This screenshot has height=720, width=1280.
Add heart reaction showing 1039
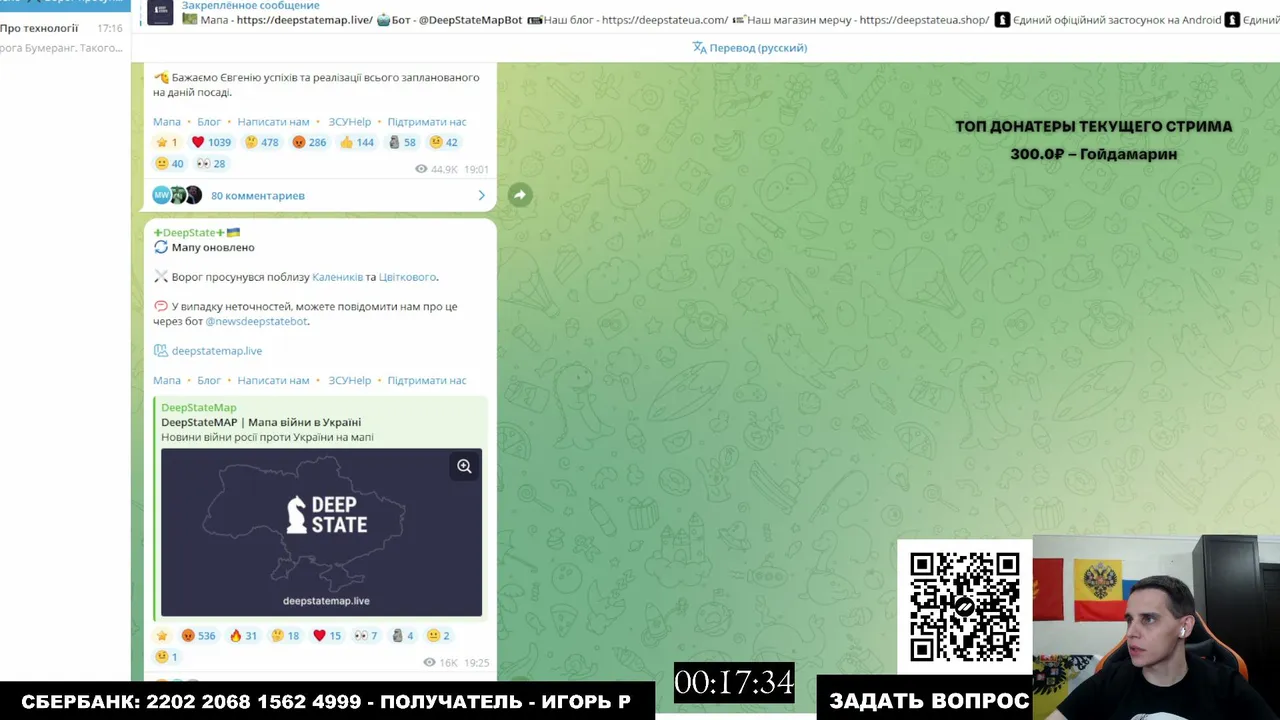tap(211, 142)
